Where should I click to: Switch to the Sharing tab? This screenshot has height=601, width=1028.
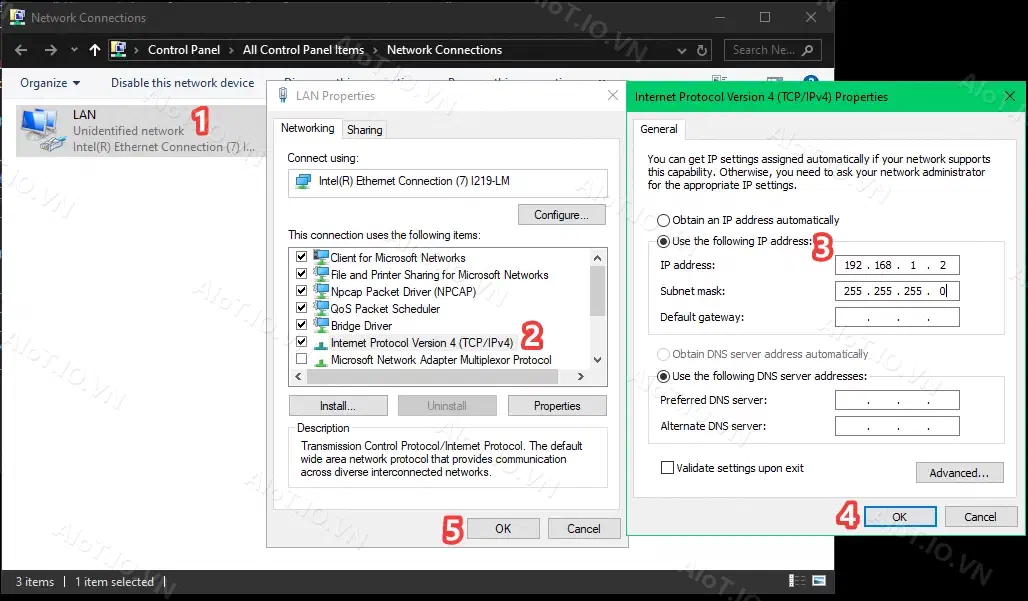pos(365,130)
